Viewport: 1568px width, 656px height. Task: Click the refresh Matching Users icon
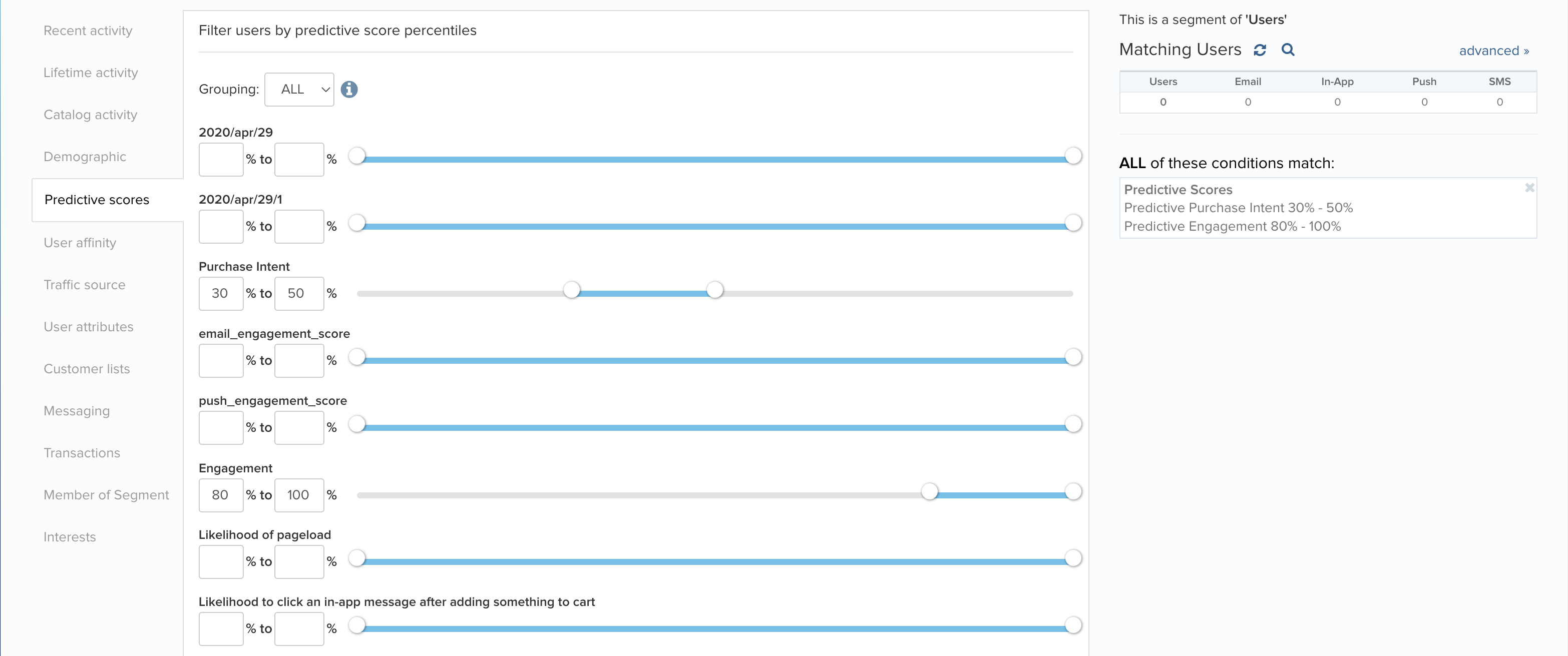coord(1260,50)
